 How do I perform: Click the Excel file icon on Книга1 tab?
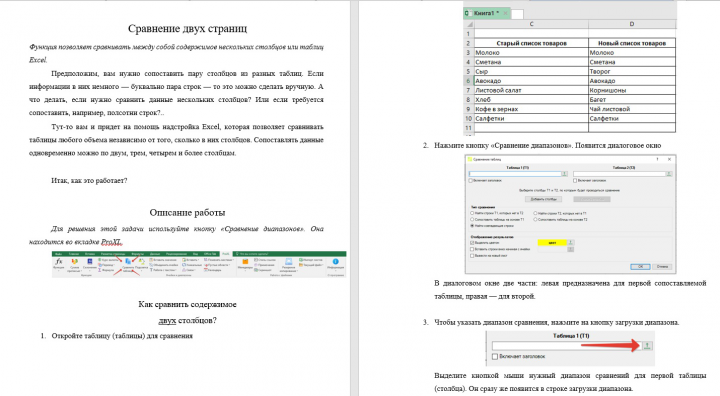click(467, 13)
